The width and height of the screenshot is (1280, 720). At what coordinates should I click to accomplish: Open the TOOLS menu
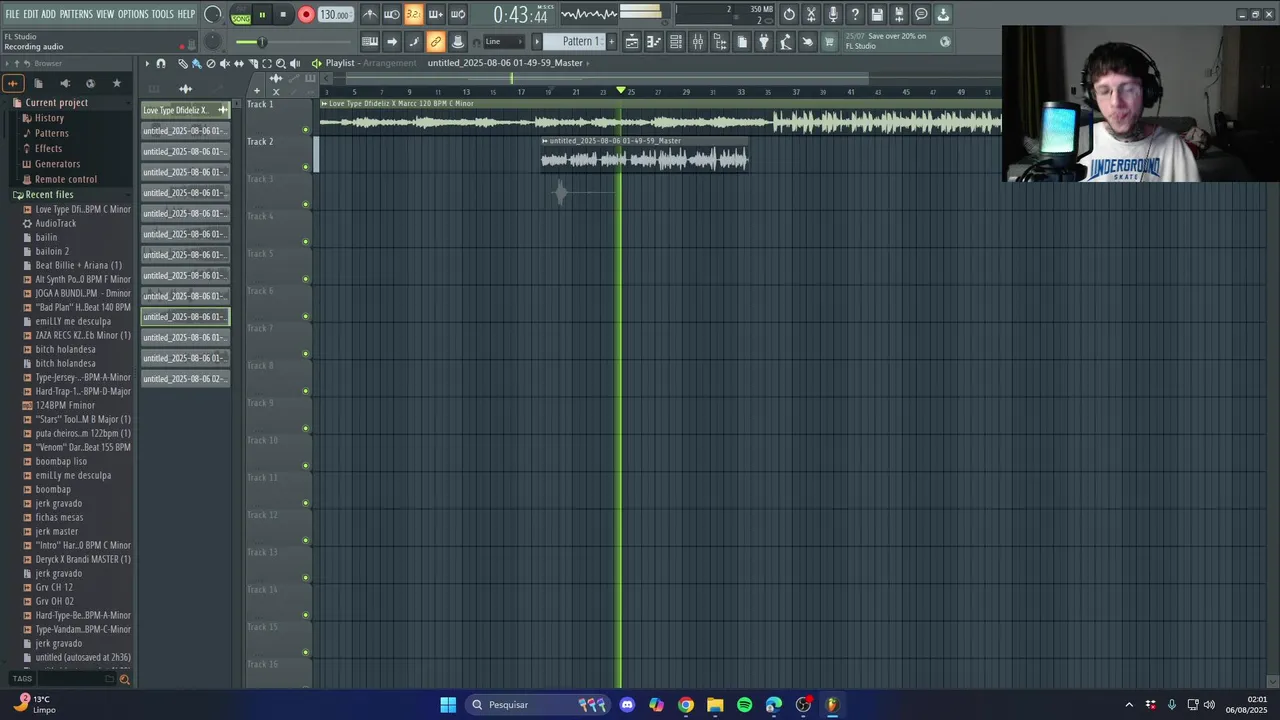point(162,14)
